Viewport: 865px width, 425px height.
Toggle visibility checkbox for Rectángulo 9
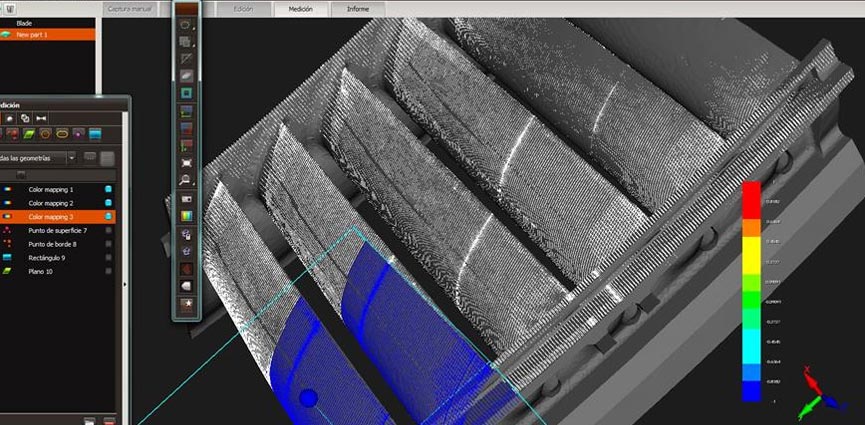pyautogui.click(x=109, y=257)
